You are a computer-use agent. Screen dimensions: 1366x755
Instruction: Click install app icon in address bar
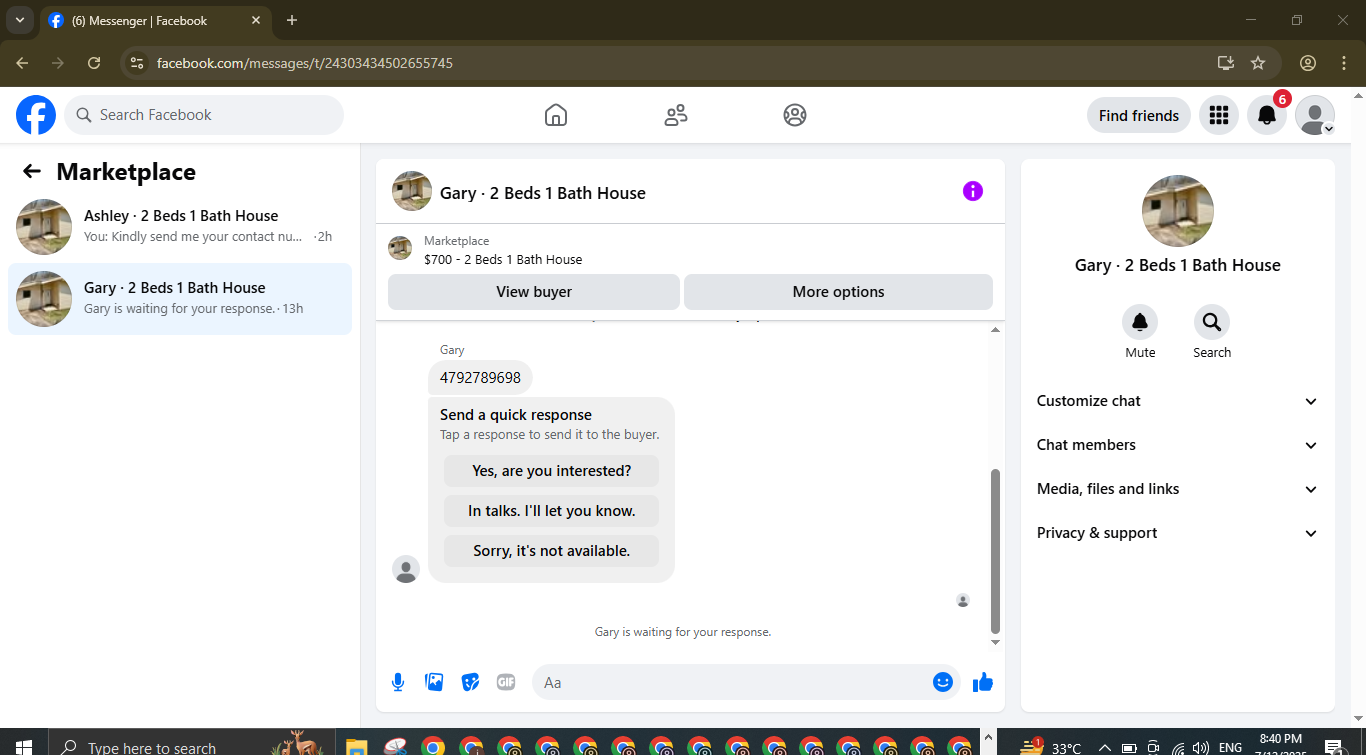pos(1226,63)
